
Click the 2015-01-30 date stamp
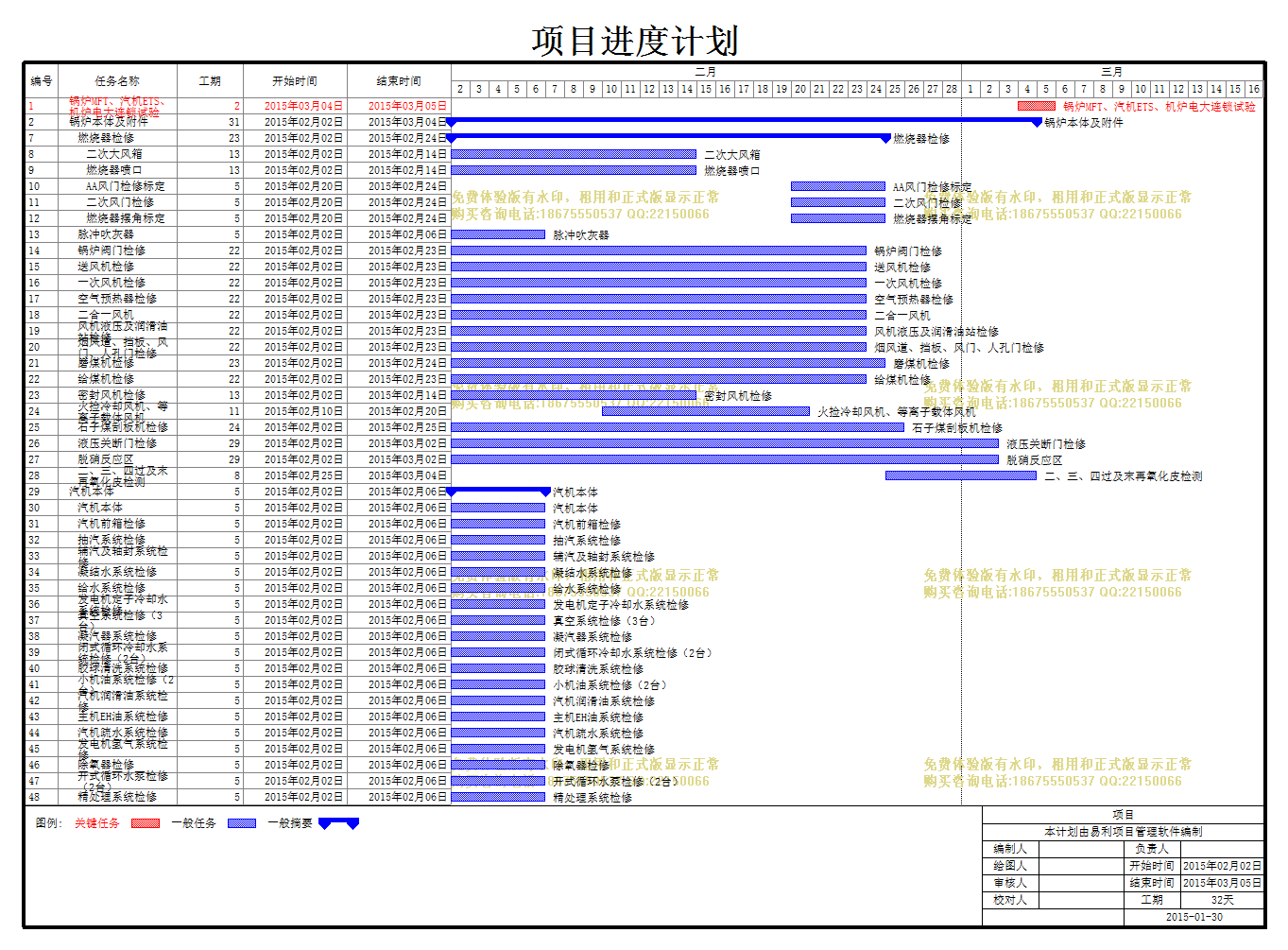(1194, 917)
